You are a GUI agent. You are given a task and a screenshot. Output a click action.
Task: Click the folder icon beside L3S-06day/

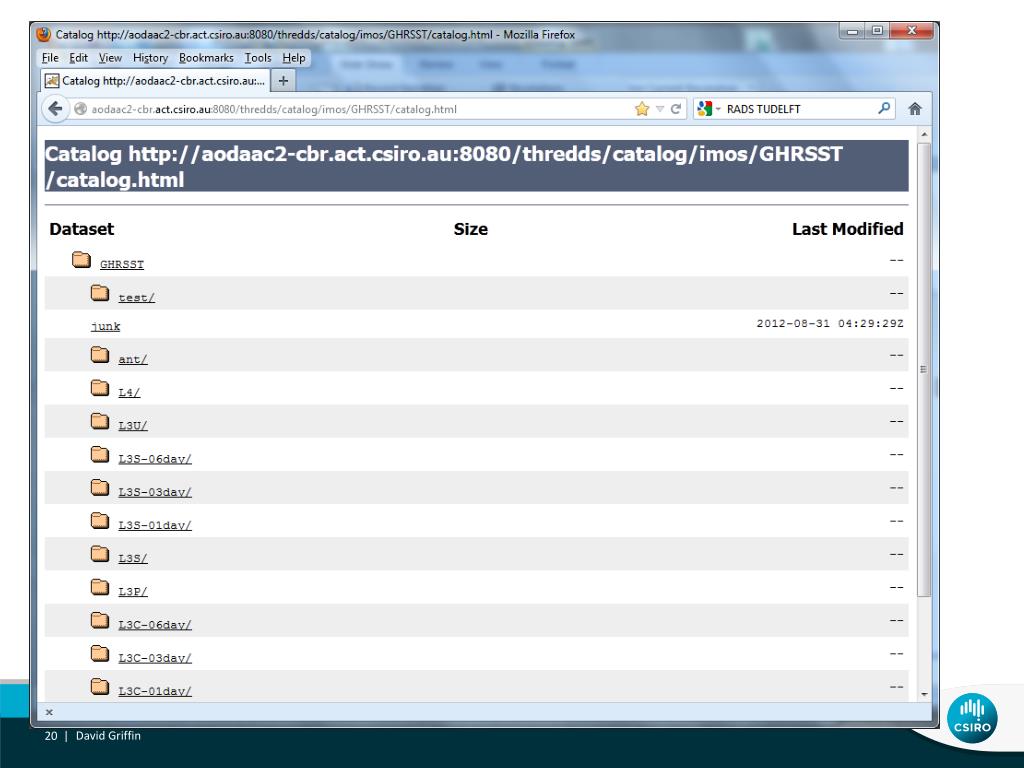tap(100, 454)
